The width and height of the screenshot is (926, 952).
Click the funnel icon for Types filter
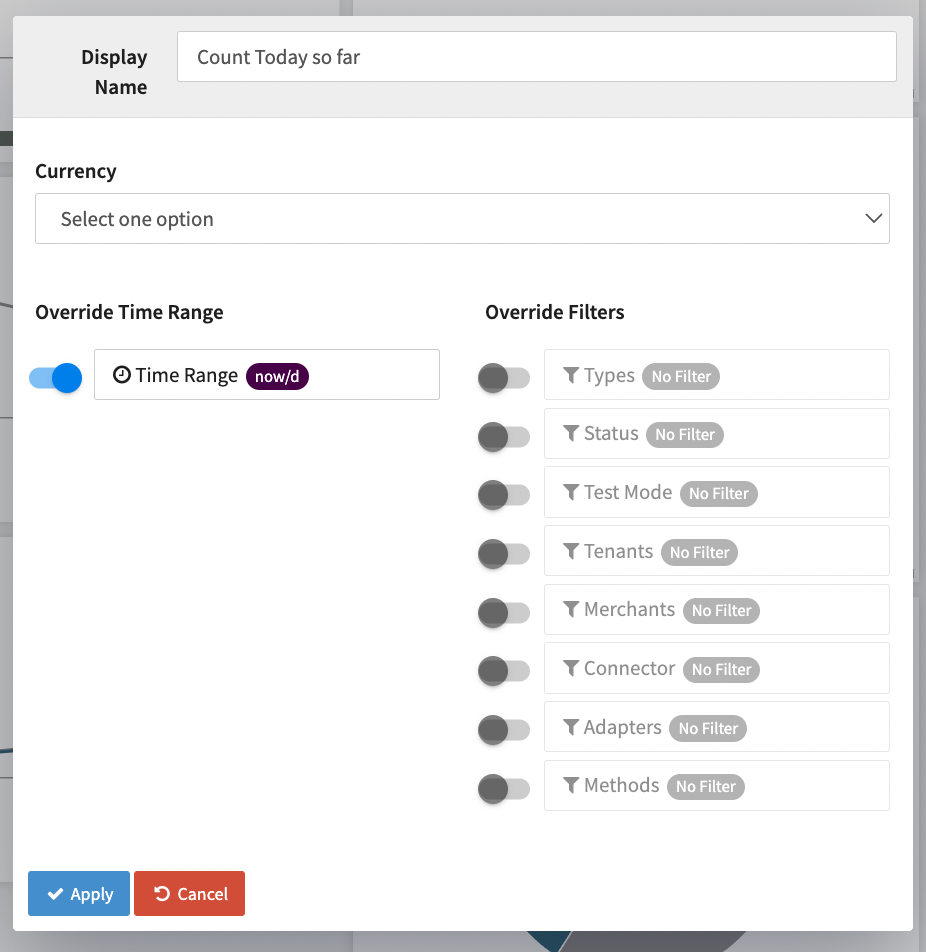(x=571, y=375)
